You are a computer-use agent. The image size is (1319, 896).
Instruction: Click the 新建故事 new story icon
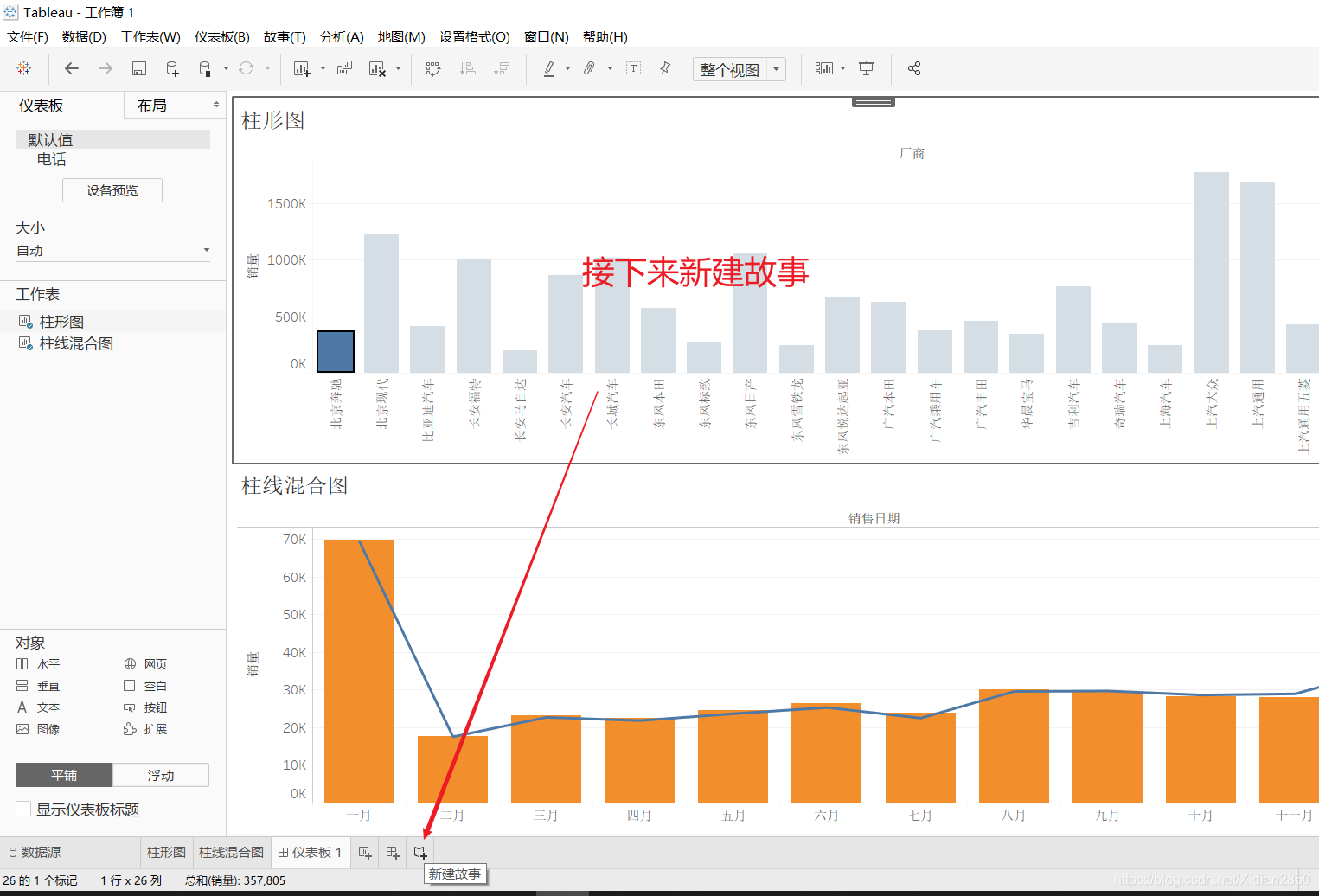tap(420, 853)
